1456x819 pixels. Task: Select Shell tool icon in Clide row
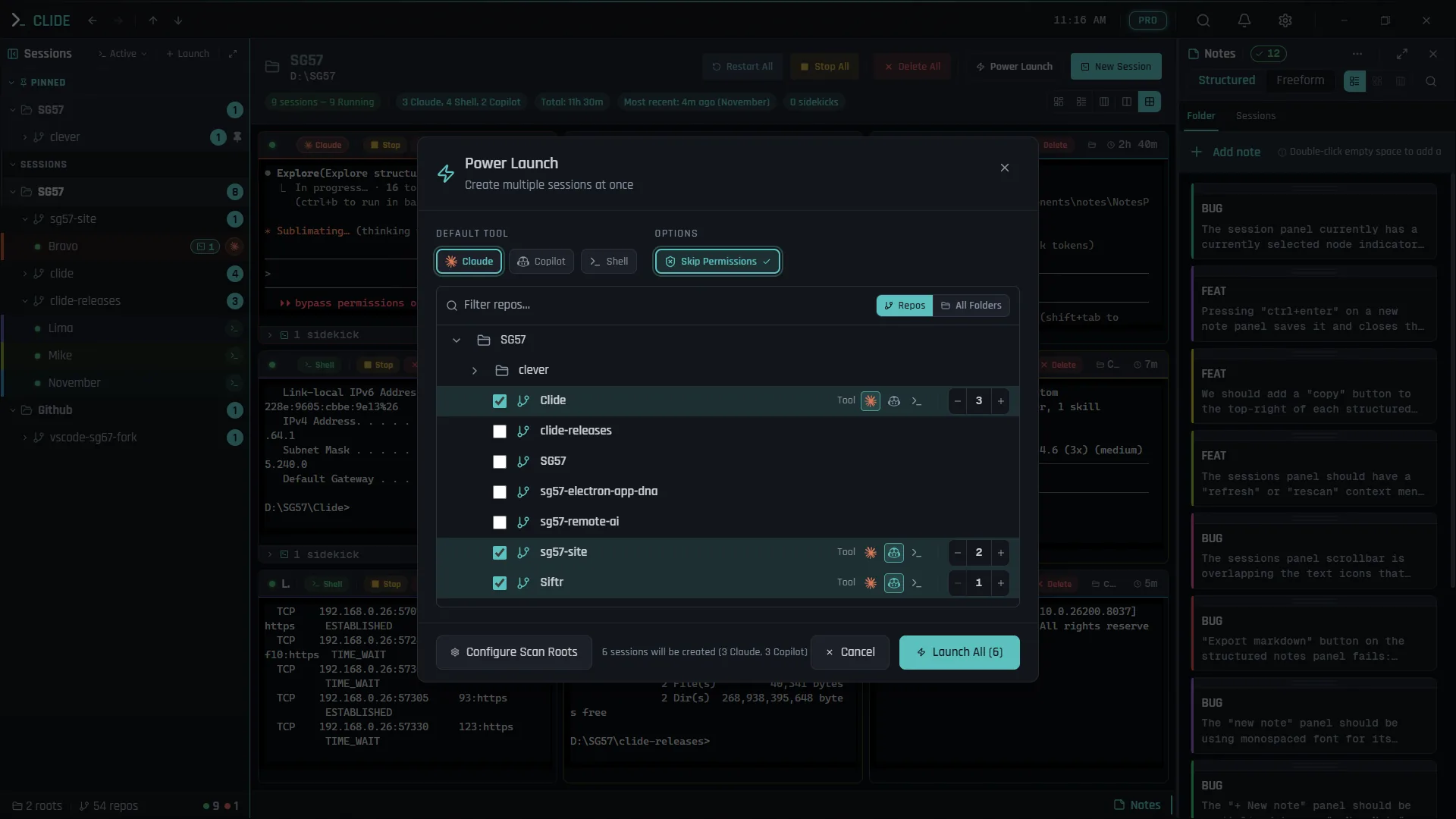click(x=917, y=401)
